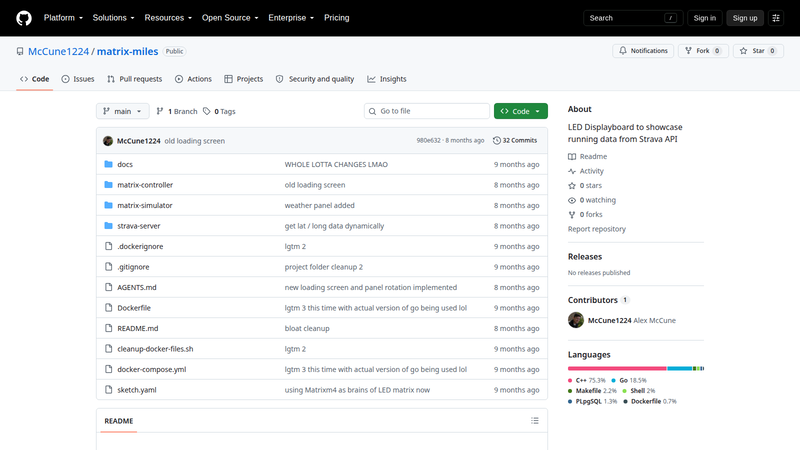Viewport: 800px width, 450px height.
Task: Click the commit history clock icon
Action: point(496,140)
